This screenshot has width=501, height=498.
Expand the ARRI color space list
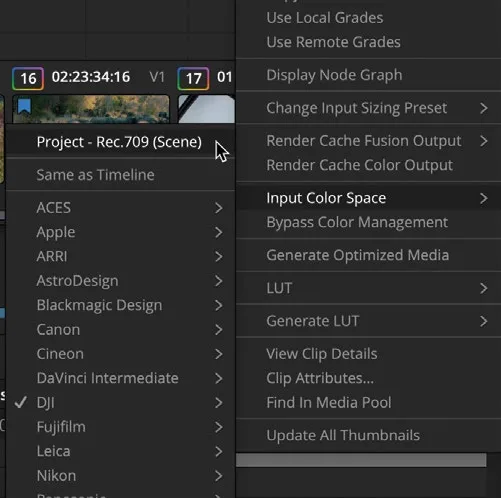(x=120, y=256)
